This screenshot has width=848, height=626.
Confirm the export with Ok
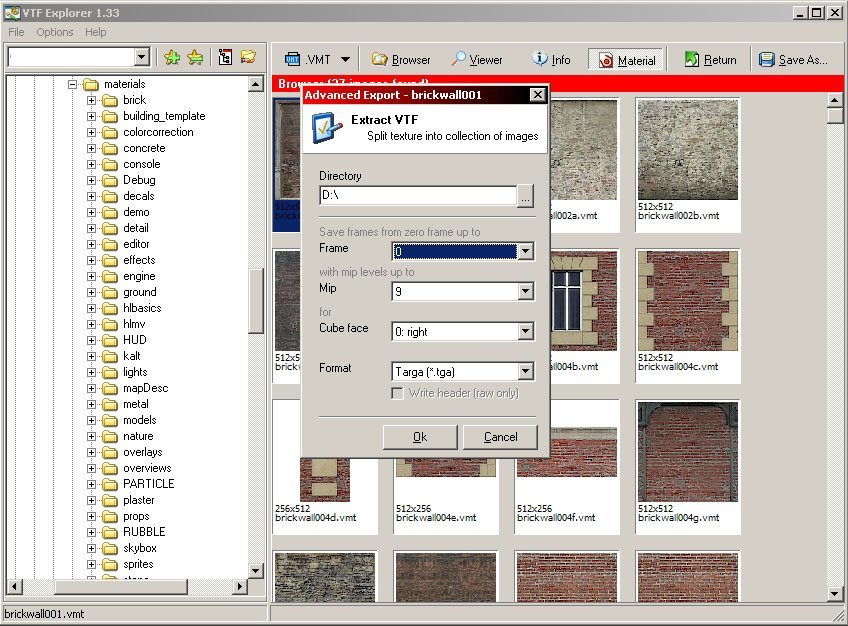[420, 437]
